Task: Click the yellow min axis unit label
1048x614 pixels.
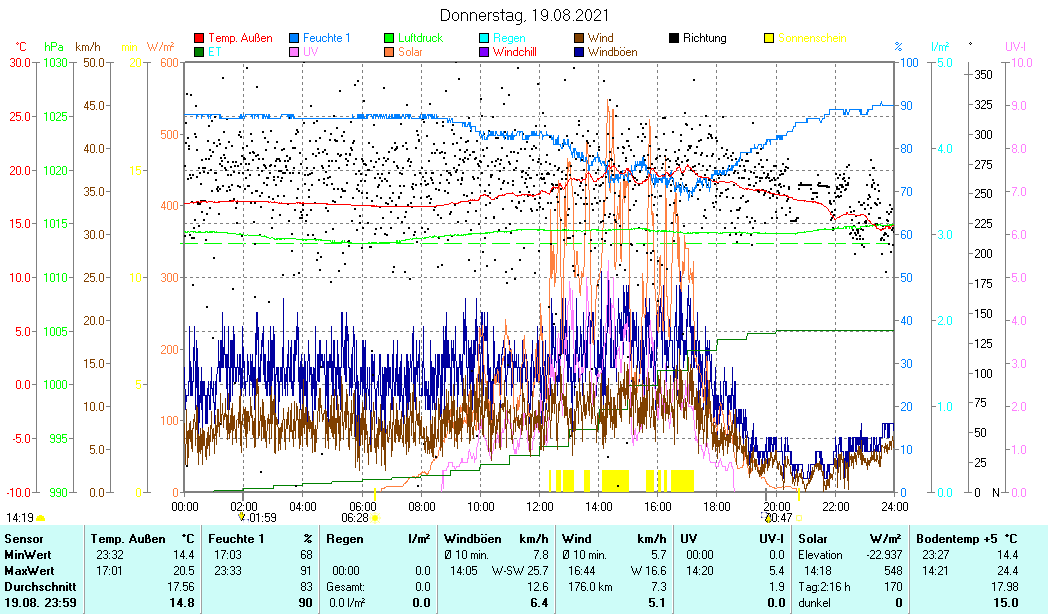Action: (x=129, y=47)
